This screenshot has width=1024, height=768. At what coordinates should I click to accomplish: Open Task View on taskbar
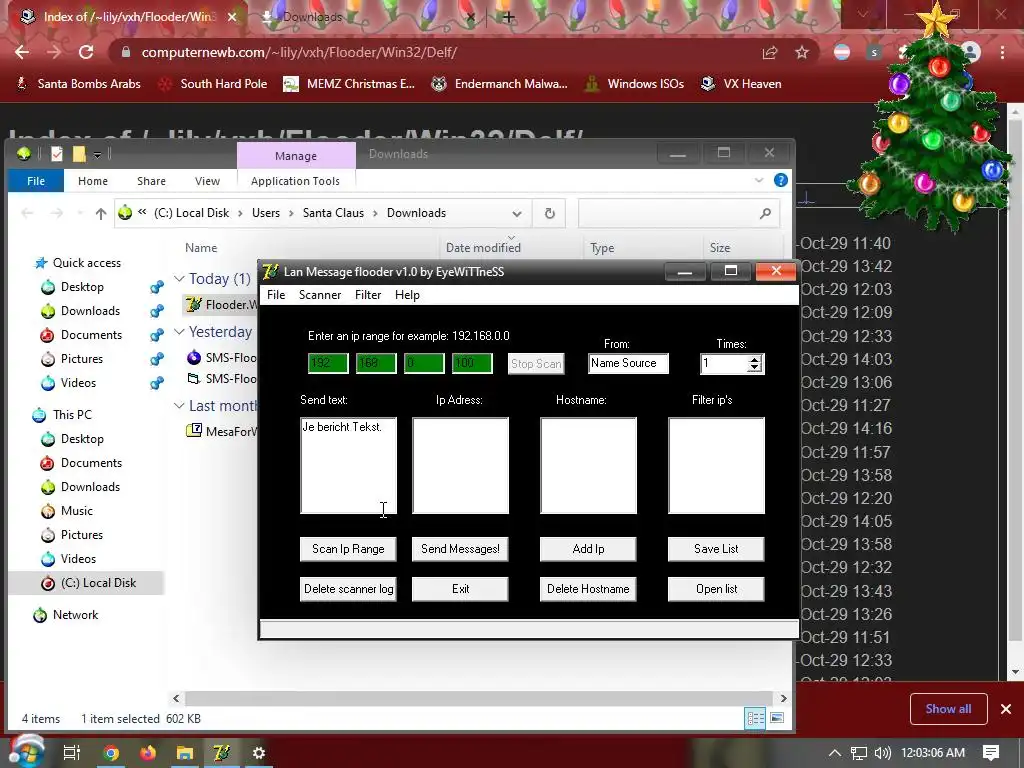[x=72, y=753]
